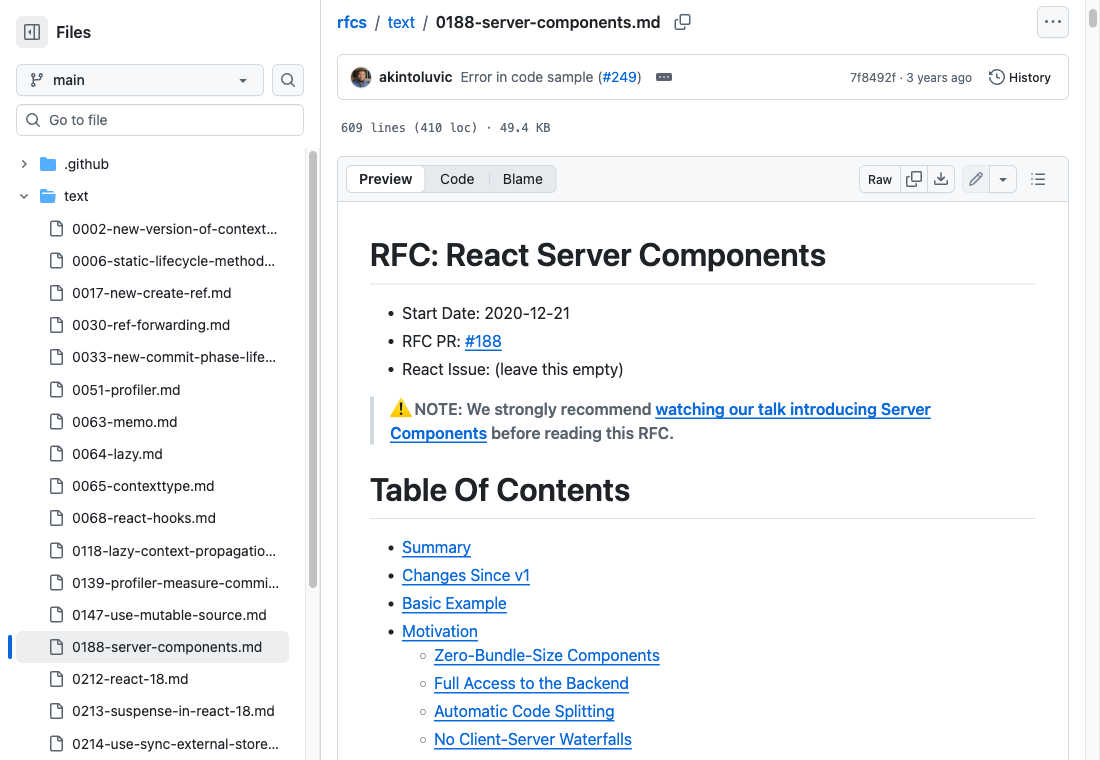This screenshot has height=760, width=1100.
Task: Open RFC PR #188 link
Action: [x=483, y=342]
